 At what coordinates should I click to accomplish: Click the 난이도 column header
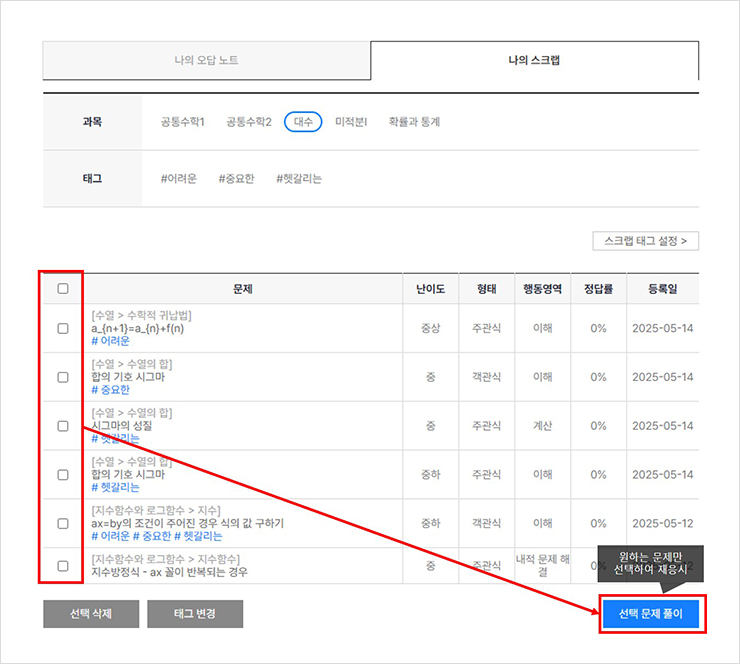430,289
